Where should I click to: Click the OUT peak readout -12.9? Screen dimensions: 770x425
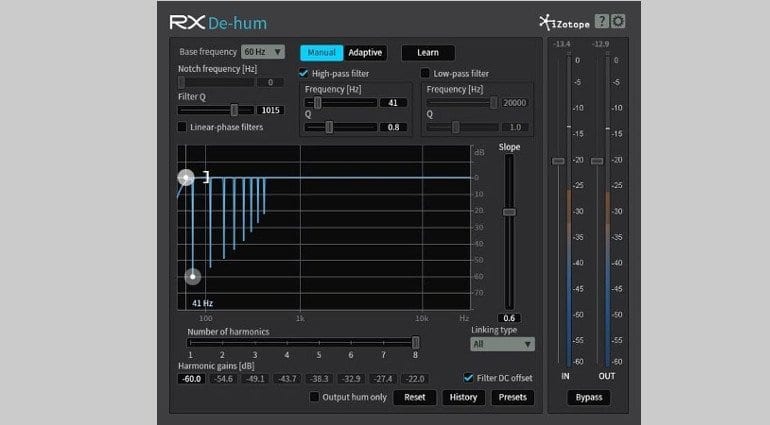point(601,44)
